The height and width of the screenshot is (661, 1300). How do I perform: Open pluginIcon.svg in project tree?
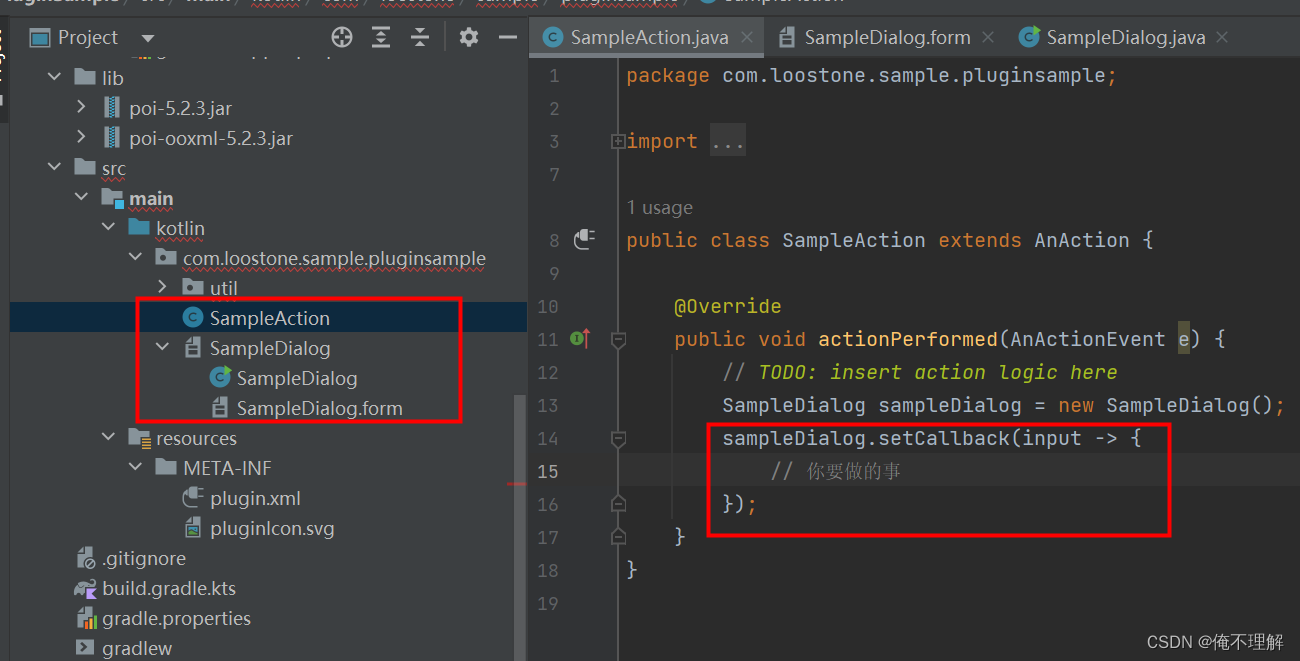coord(272,528)
